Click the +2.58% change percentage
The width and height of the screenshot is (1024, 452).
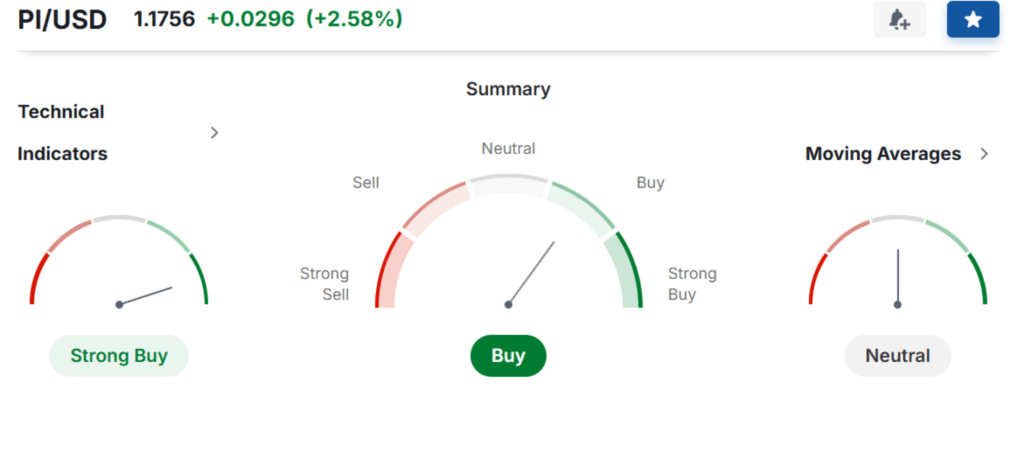355,20
